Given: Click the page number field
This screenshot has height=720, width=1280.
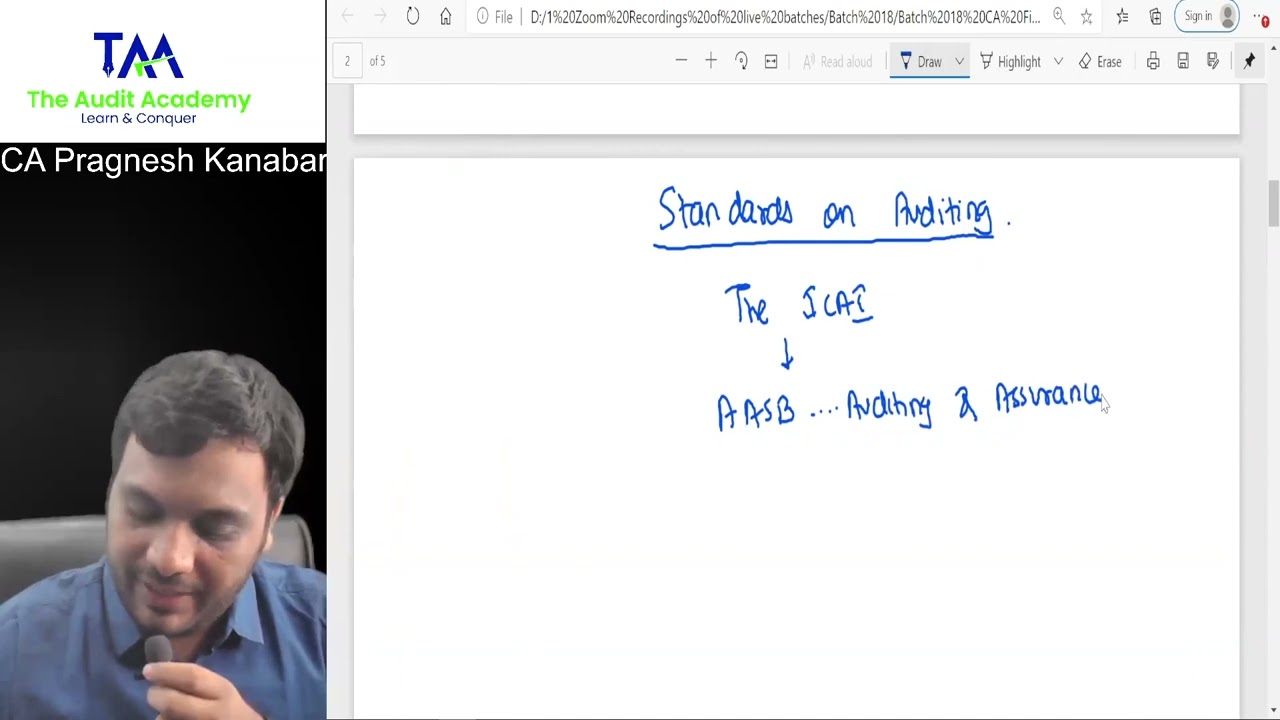Looking at the screenshot, I should (x=347, y=61).
